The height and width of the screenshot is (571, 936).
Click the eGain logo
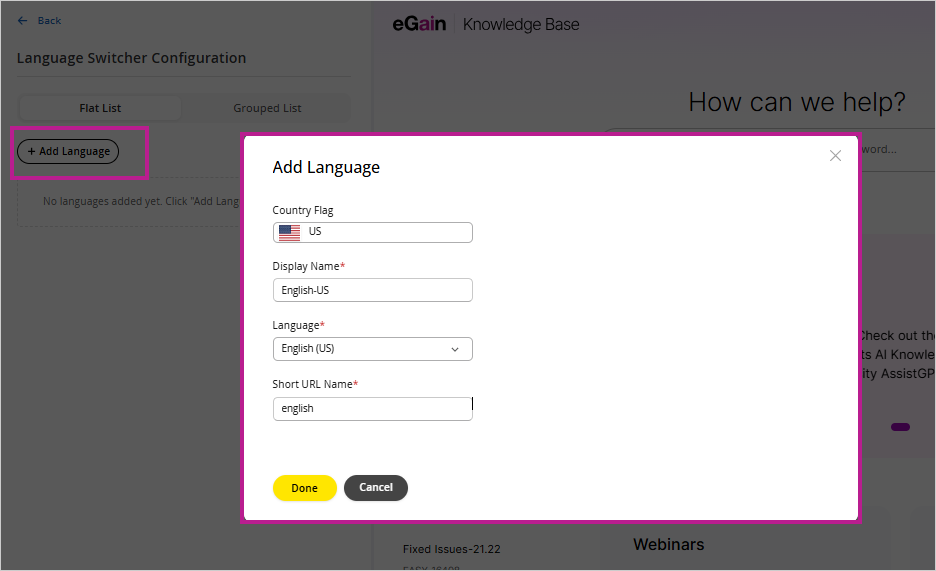point(419,24)
